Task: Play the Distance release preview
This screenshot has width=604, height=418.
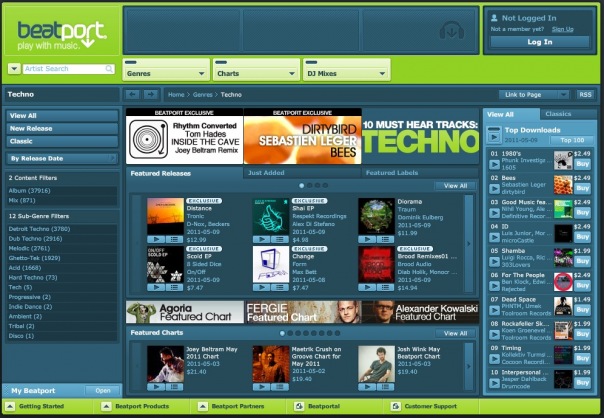Action: [x=156, y=239]
